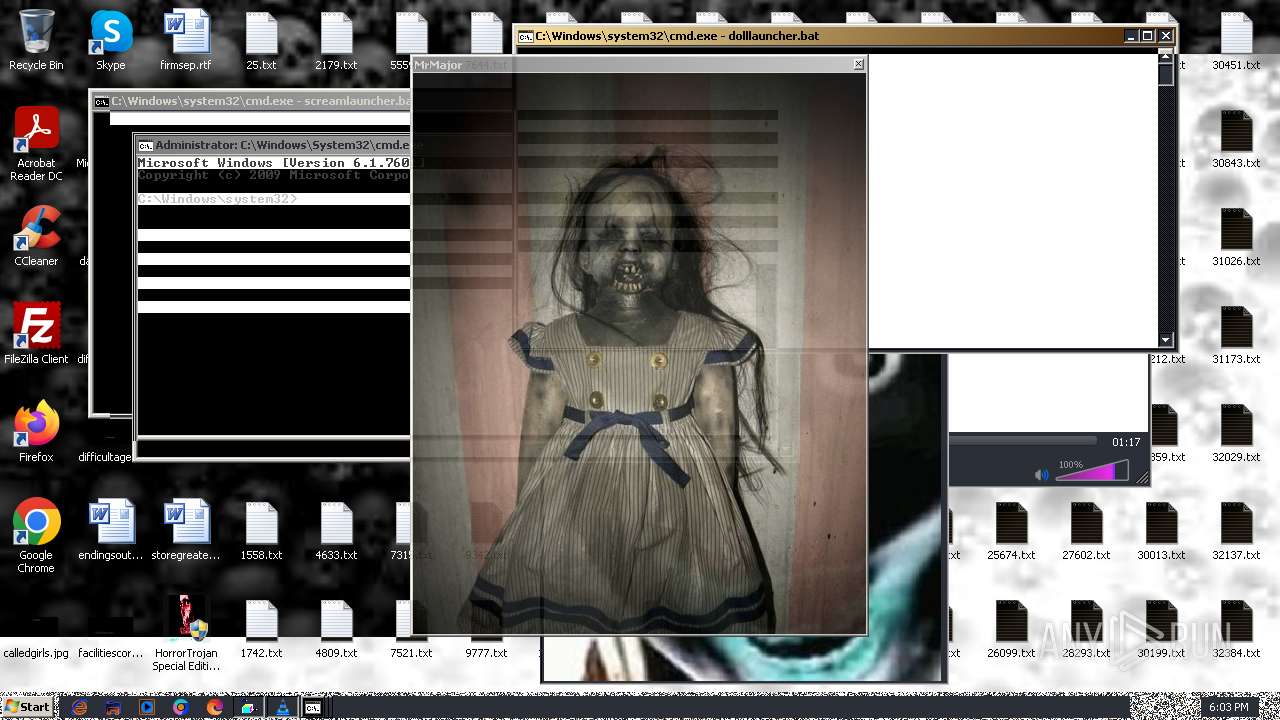The width and height of the screenshot is (1280, 720).
Task: Open dolllauncher.bat cmd window system menu icon
Action: (525, 36)
